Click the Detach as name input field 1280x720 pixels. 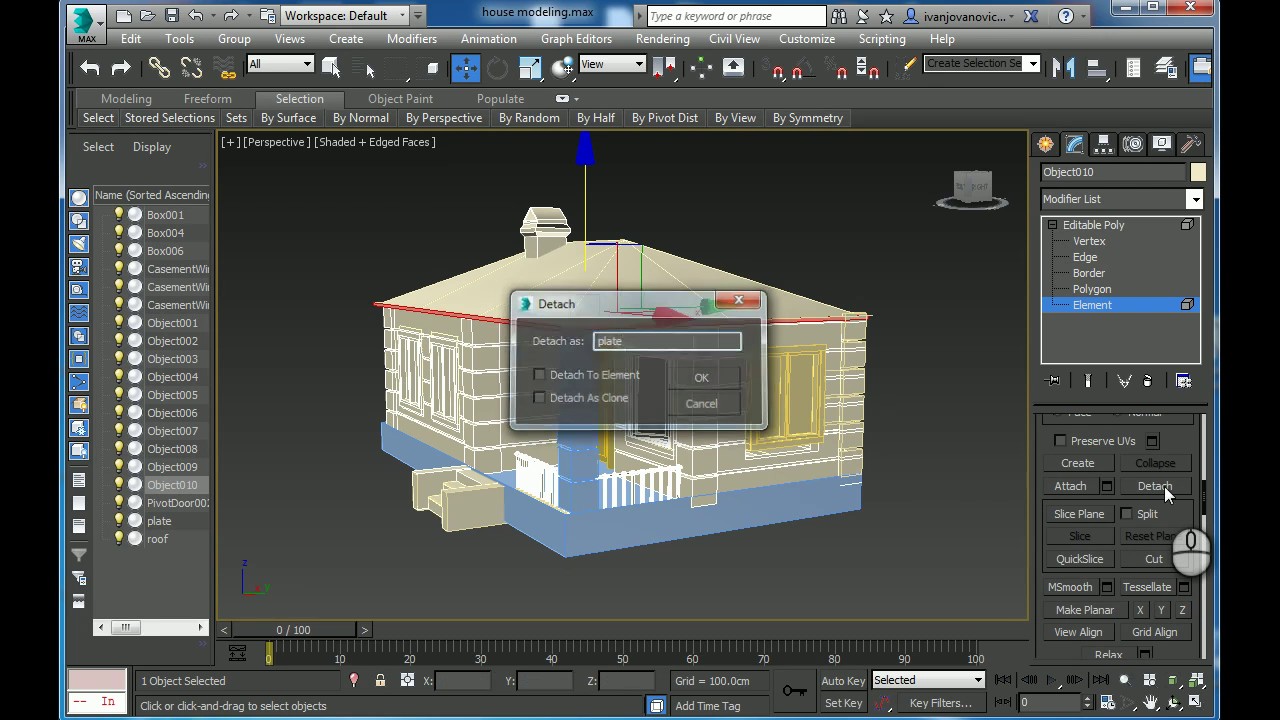coord(667,341)
